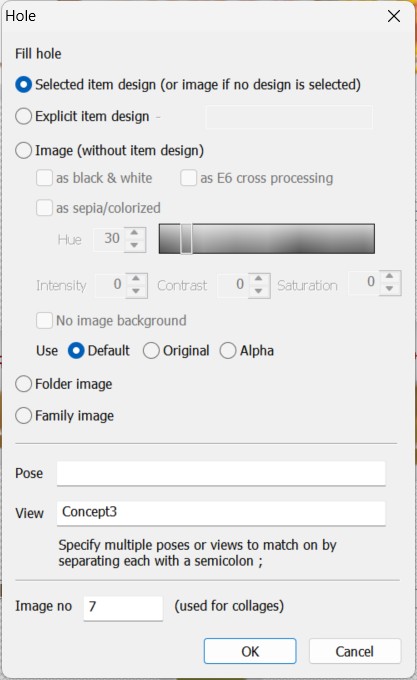The width and height of the screenshot is (417, 680).
Task: Click the hue slider handle
Action: (186, 239)
